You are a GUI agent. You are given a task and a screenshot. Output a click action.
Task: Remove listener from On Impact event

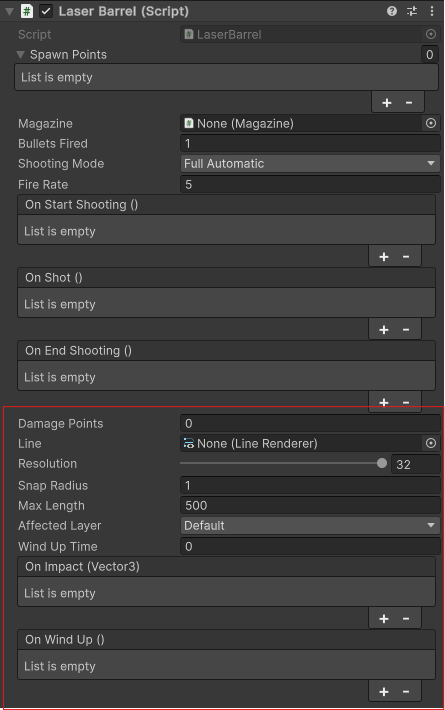point(406,619)
